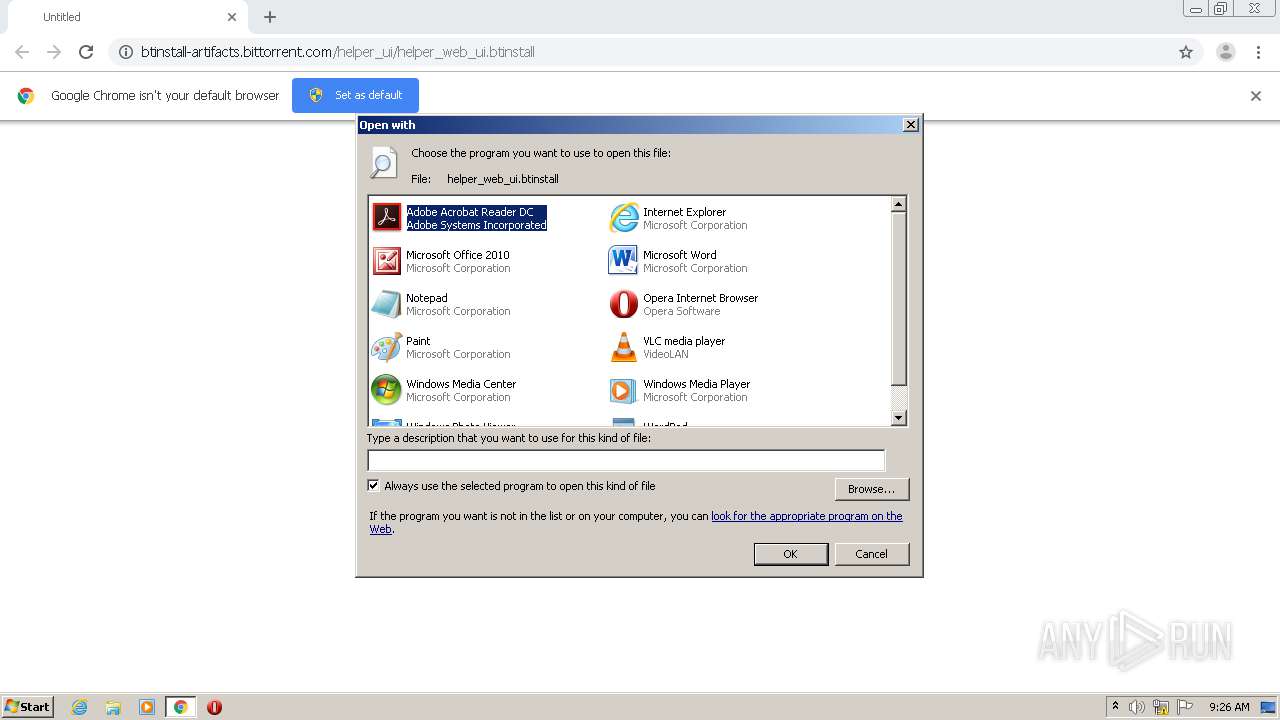This screenshot has height=720, width=1280.
Task: Dismiss the default browser infobar
Action: point(1256,96)
